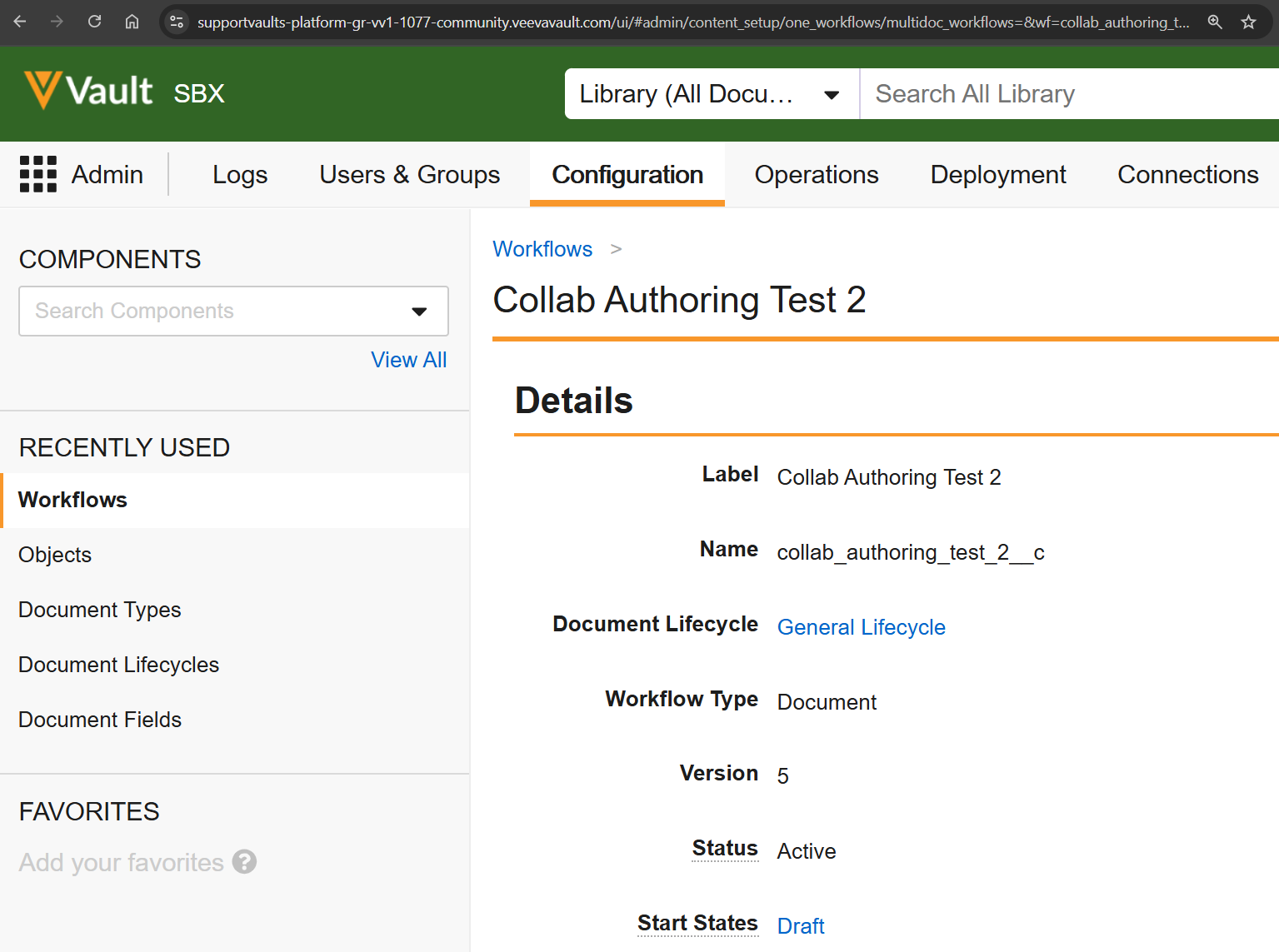Open the General Lifecycle link
Image resolution: width=1279 pixels, height=952 pixels.
(861, 627)
